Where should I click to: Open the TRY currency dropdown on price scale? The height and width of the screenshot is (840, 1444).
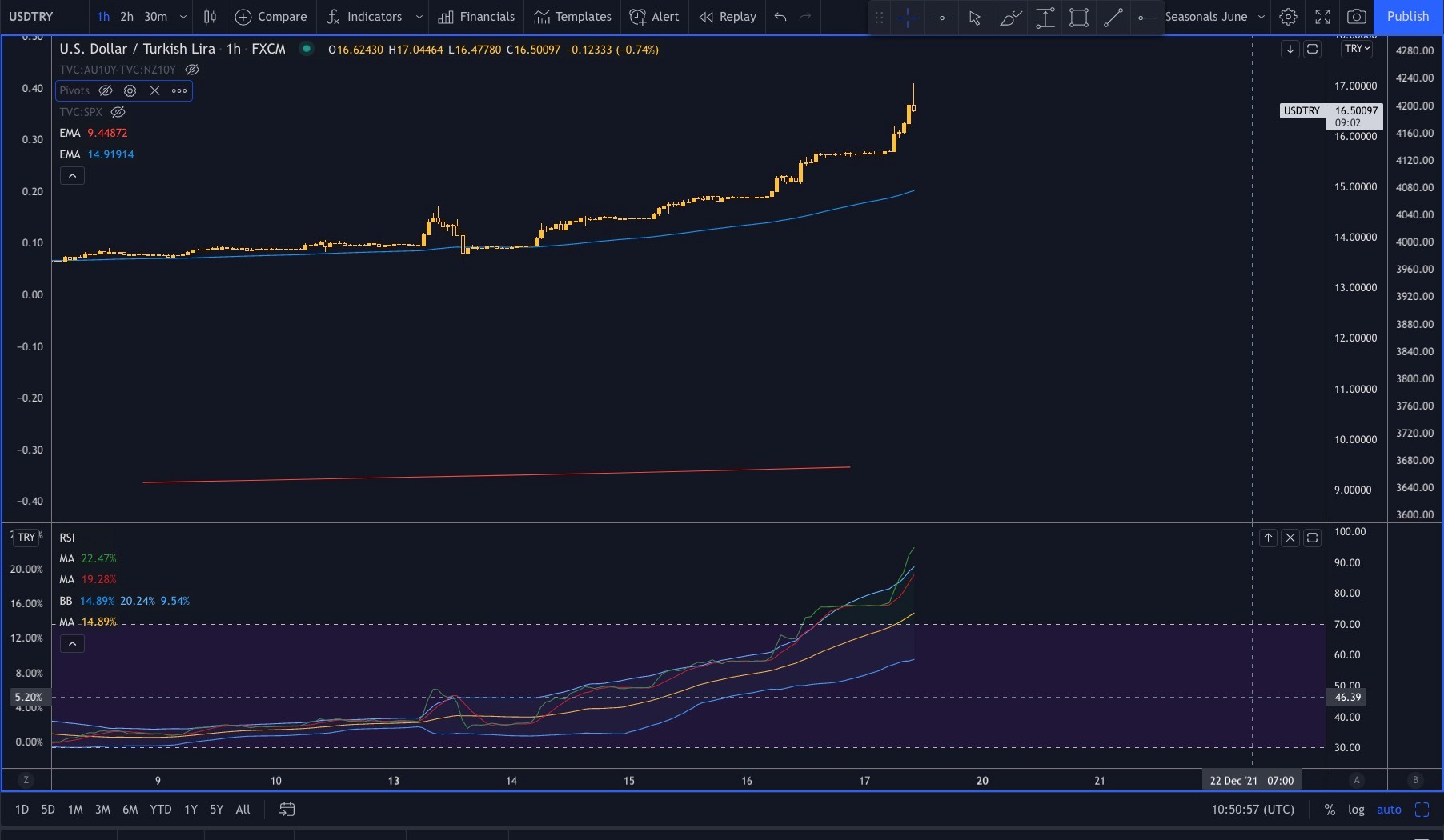pos(1358,49)
